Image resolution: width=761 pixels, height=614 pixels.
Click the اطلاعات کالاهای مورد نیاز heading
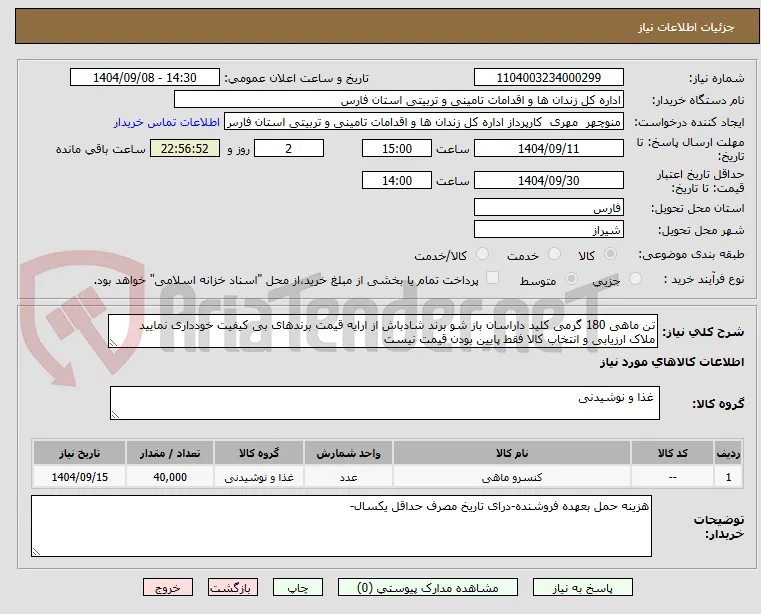[672, 362]
